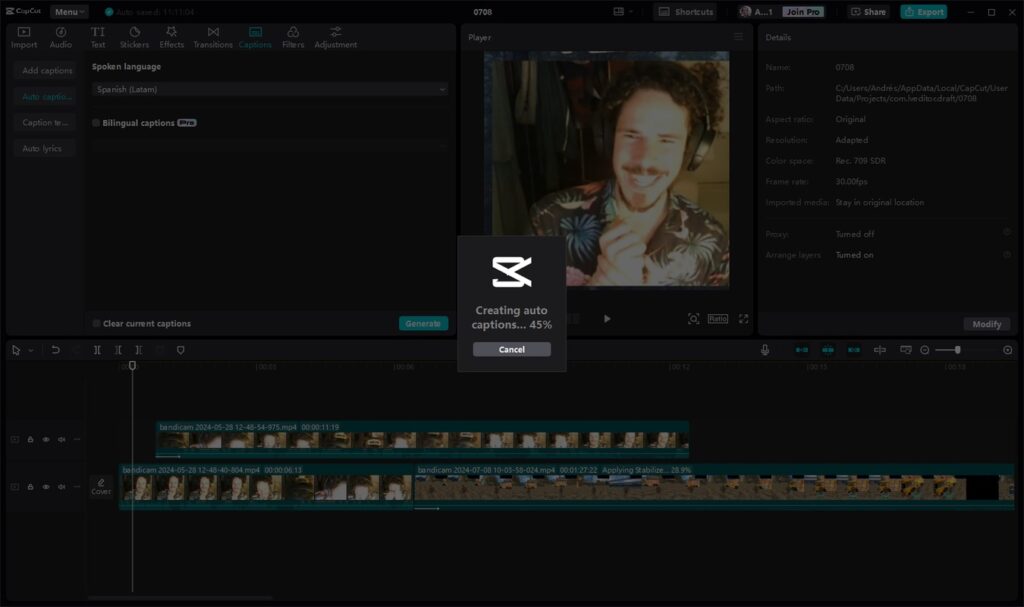1024x607 pixels.
Task: Export the video
Action: pos(923,12)
